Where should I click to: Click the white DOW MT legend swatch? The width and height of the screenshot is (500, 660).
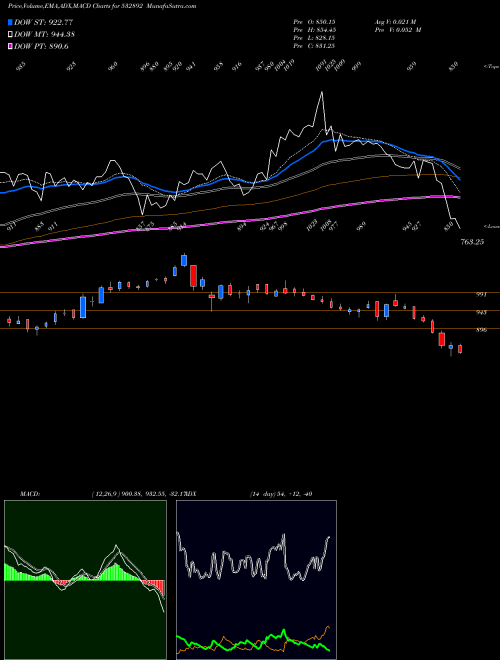10,35
